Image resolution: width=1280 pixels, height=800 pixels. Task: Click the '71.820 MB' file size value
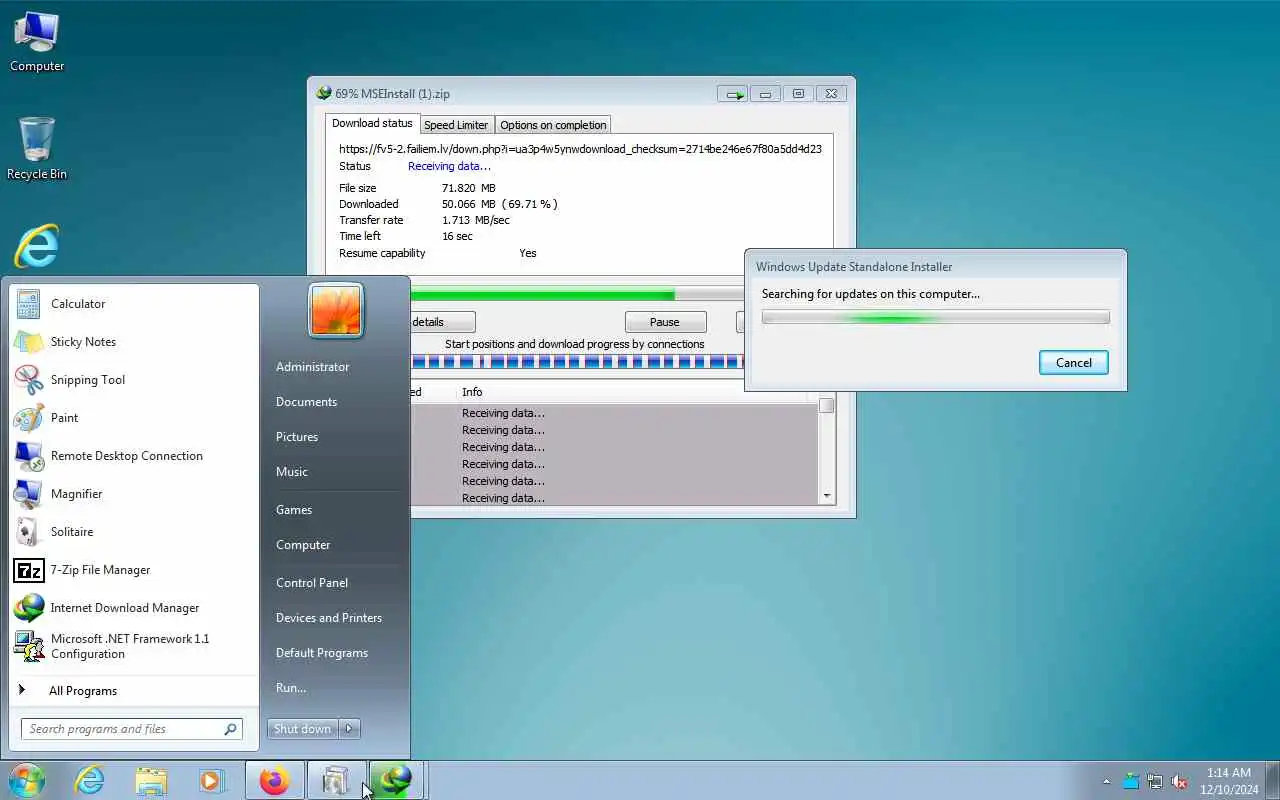pos(469,188)
